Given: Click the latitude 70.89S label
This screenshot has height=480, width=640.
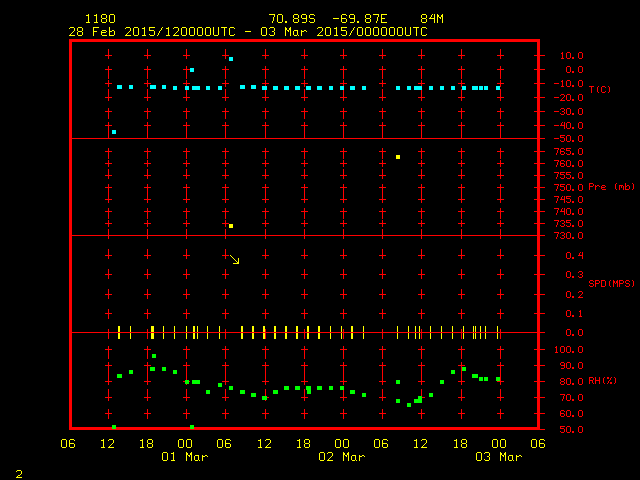Looking at the screenshot, I should [x=289, y=19].
